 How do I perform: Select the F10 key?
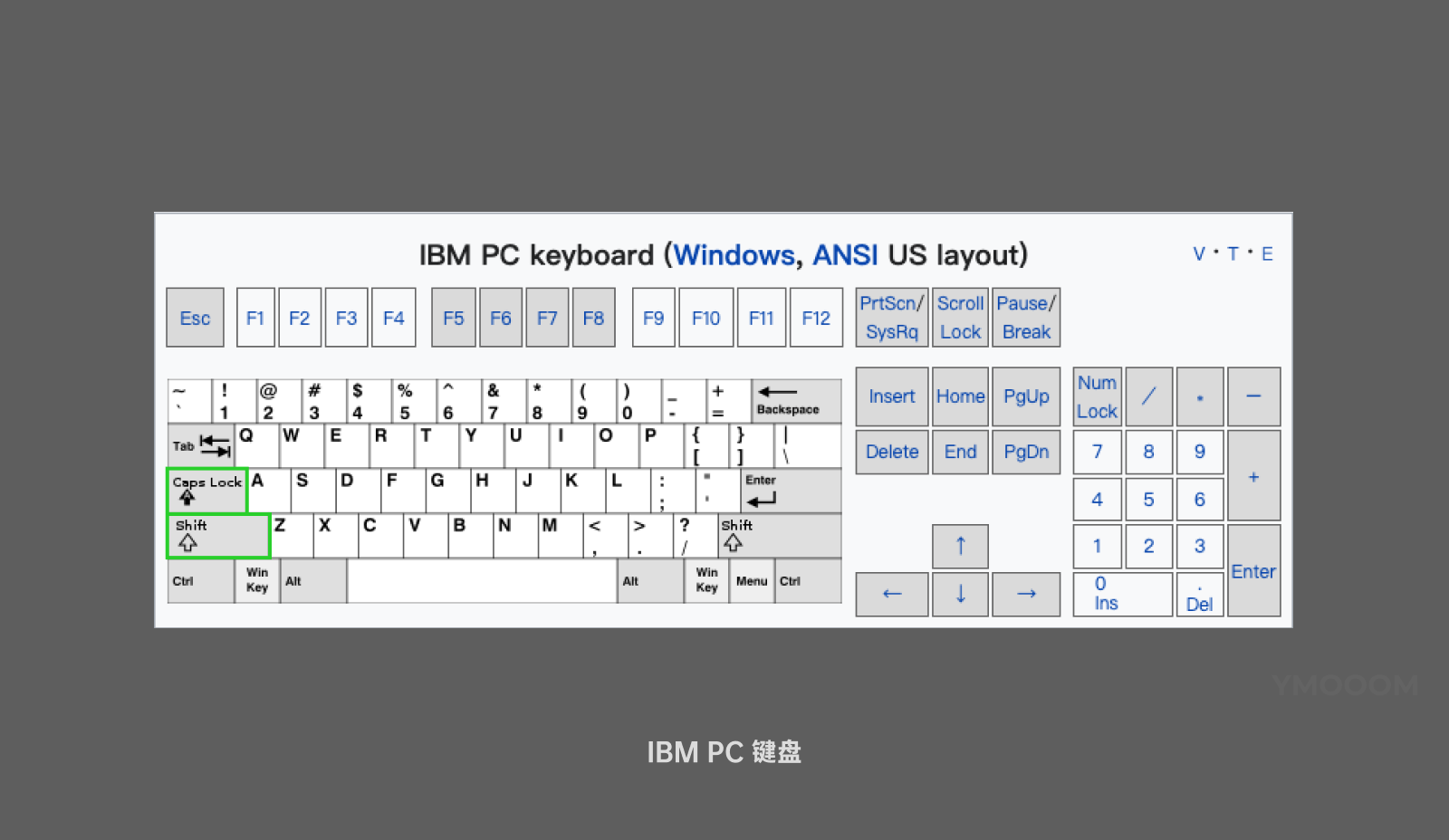coord(706,318)
